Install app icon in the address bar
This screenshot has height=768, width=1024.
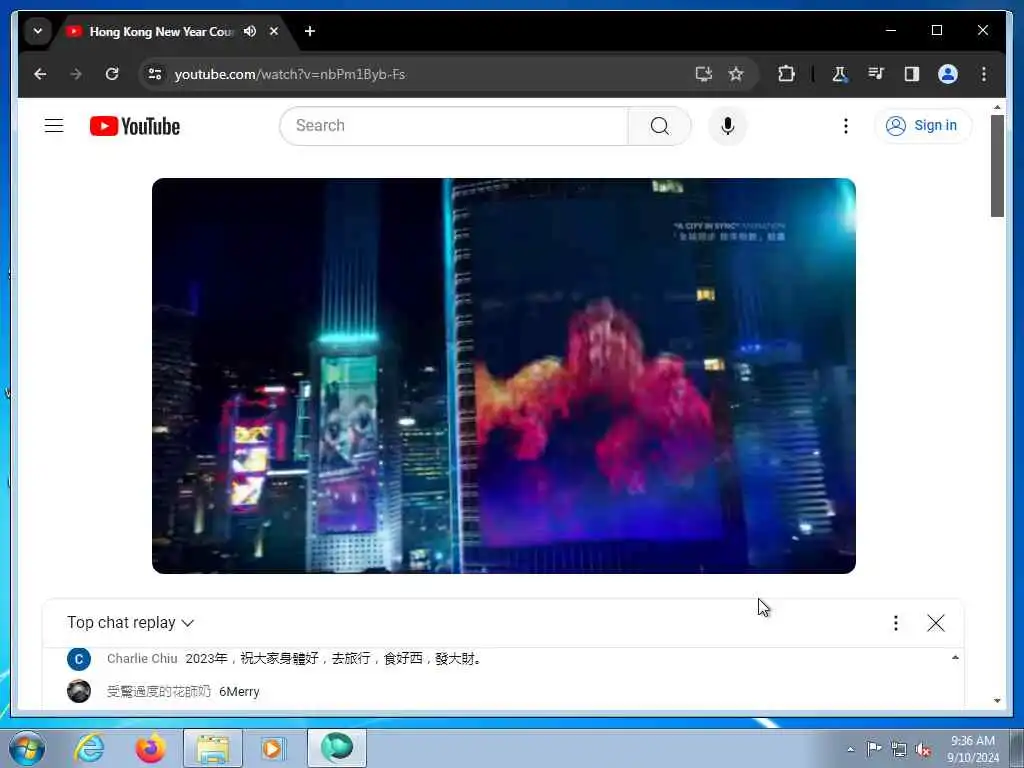click(703, 74)
